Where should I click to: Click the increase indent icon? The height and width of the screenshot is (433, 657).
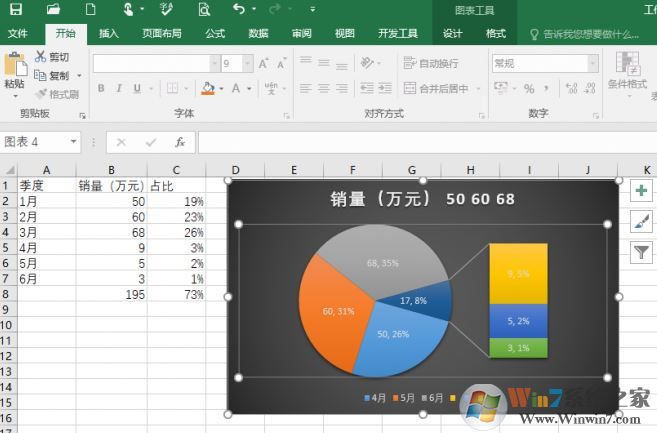pyautogui.click(x=385, y=88)
